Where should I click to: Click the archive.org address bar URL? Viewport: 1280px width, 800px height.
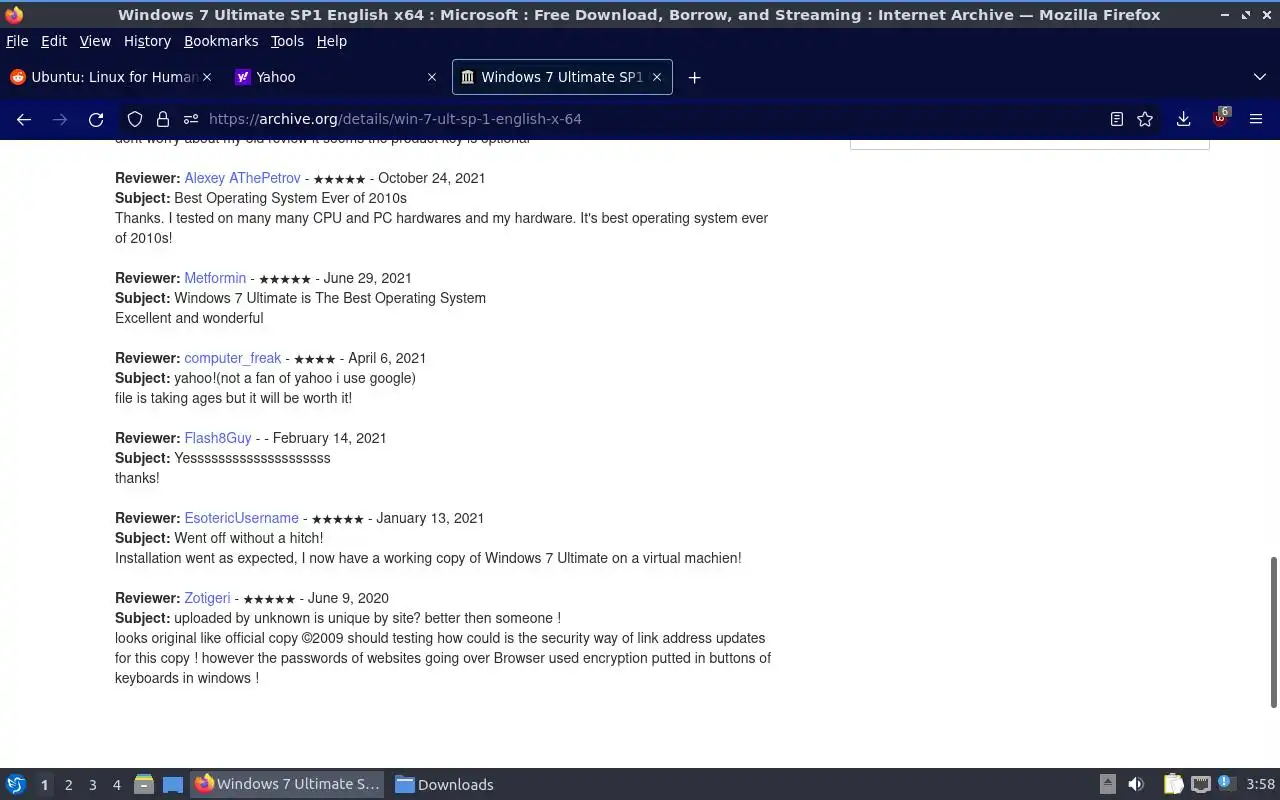395,119
